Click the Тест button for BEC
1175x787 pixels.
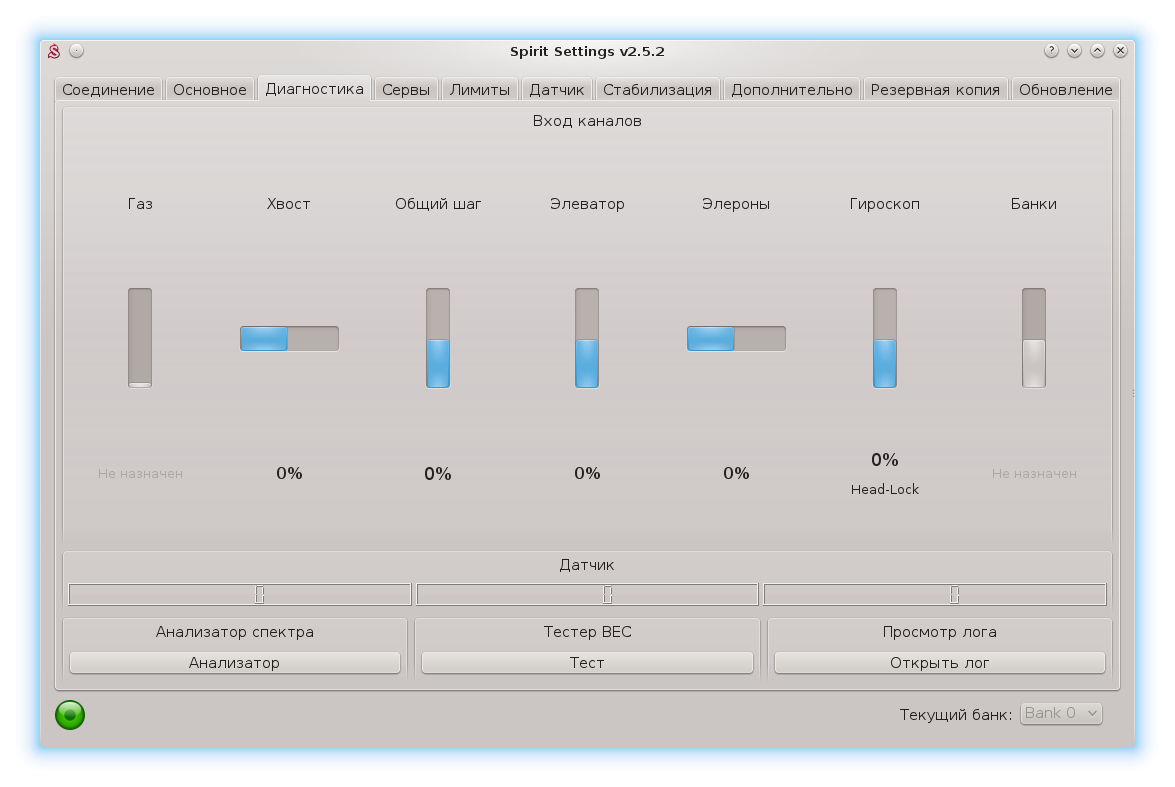[587, 663]
